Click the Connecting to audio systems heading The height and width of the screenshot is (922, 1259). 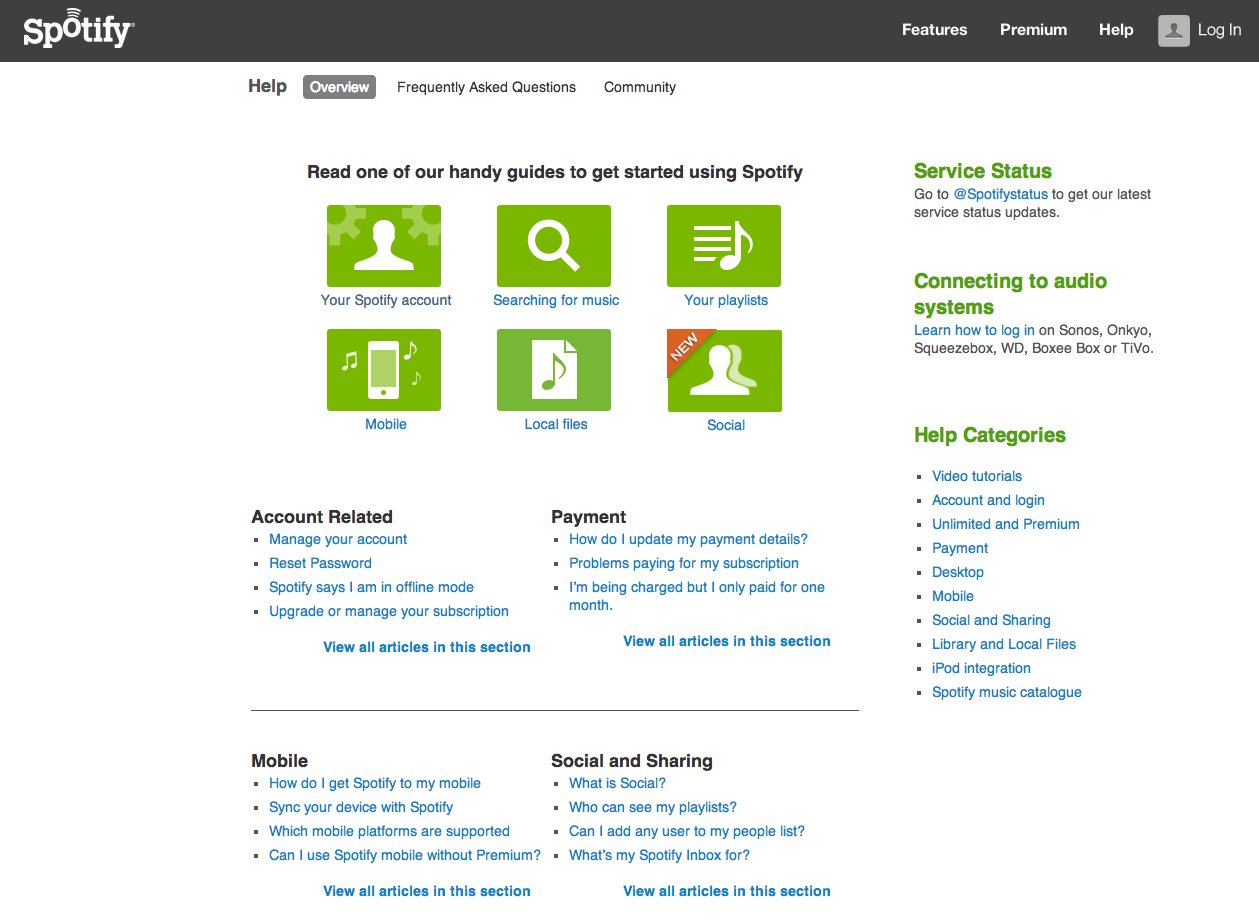[1010, 294]
